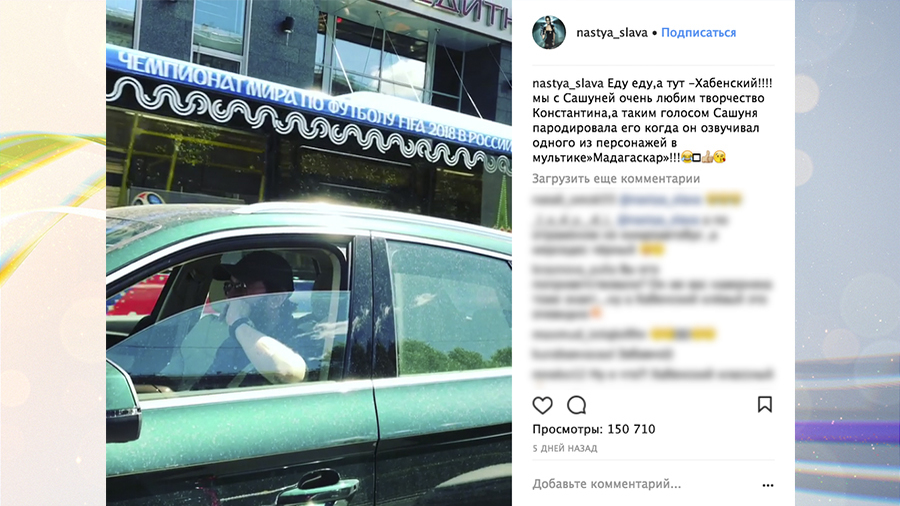Open the last blurred commenter's username
This screenshot has width=900, height=506.
click(x=558, y=375)
